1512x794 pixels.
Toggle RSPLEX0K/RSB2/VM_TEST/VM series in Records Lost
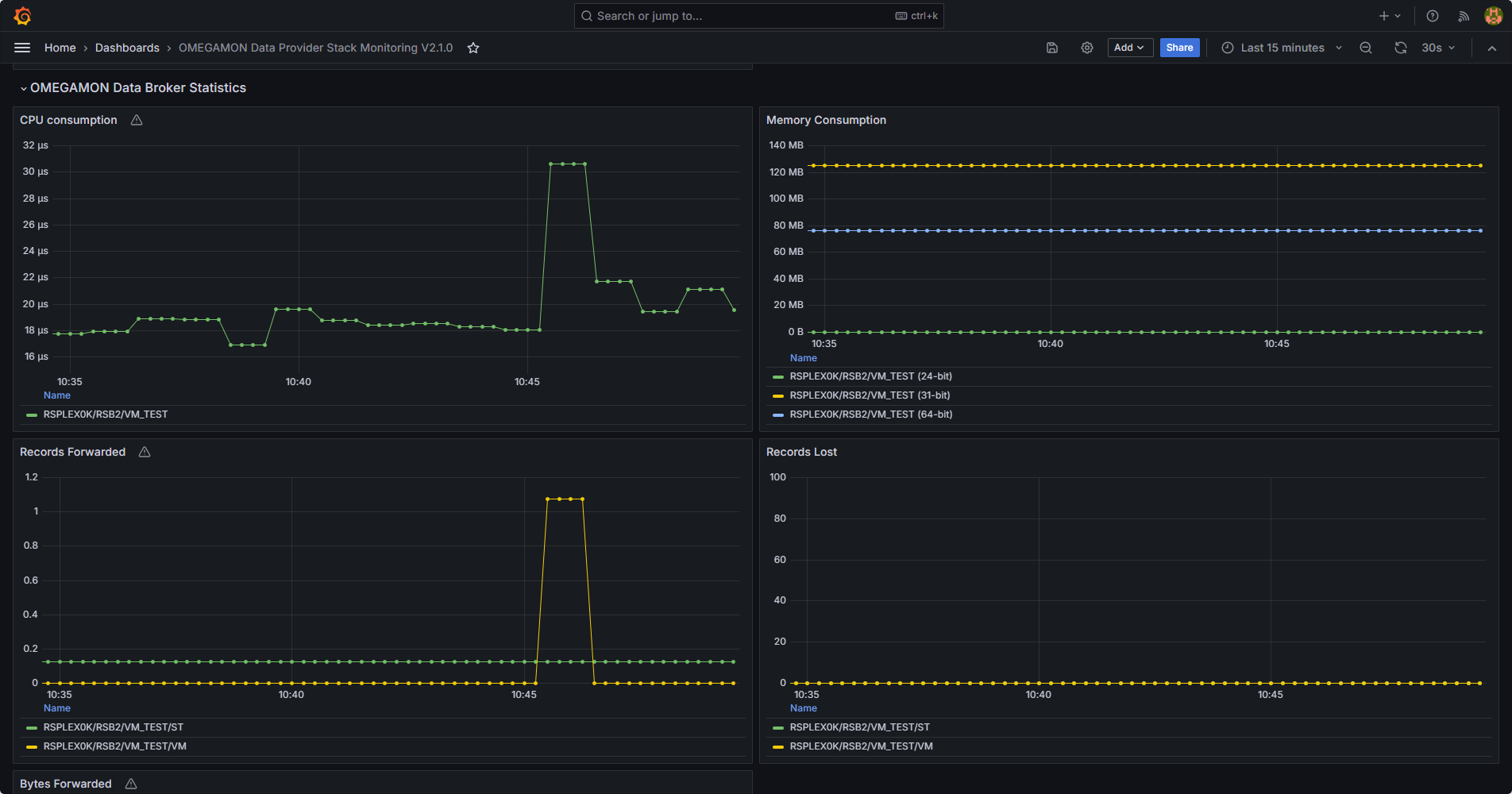pyautogui.click(x=861, y=746)
